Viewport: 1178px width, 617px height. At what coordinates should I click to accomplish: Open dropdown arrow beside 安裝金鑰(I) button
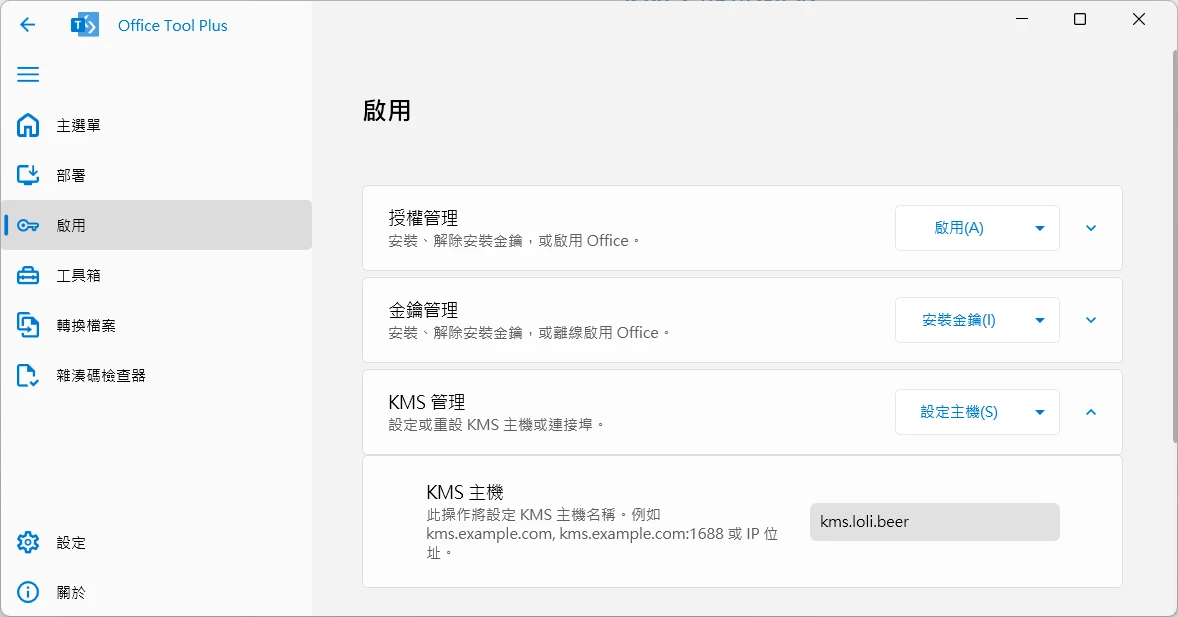pos(1040,320)
